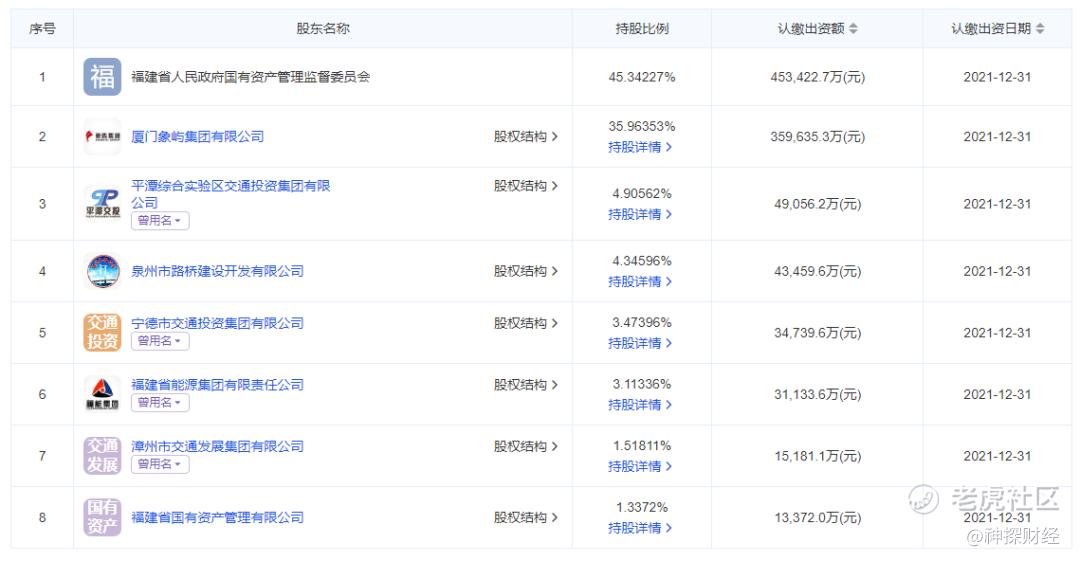Screen dimensions: 1080x561
Task: Open 股权结构 for 宁德市交通投资集团
Action: [526, 323]
